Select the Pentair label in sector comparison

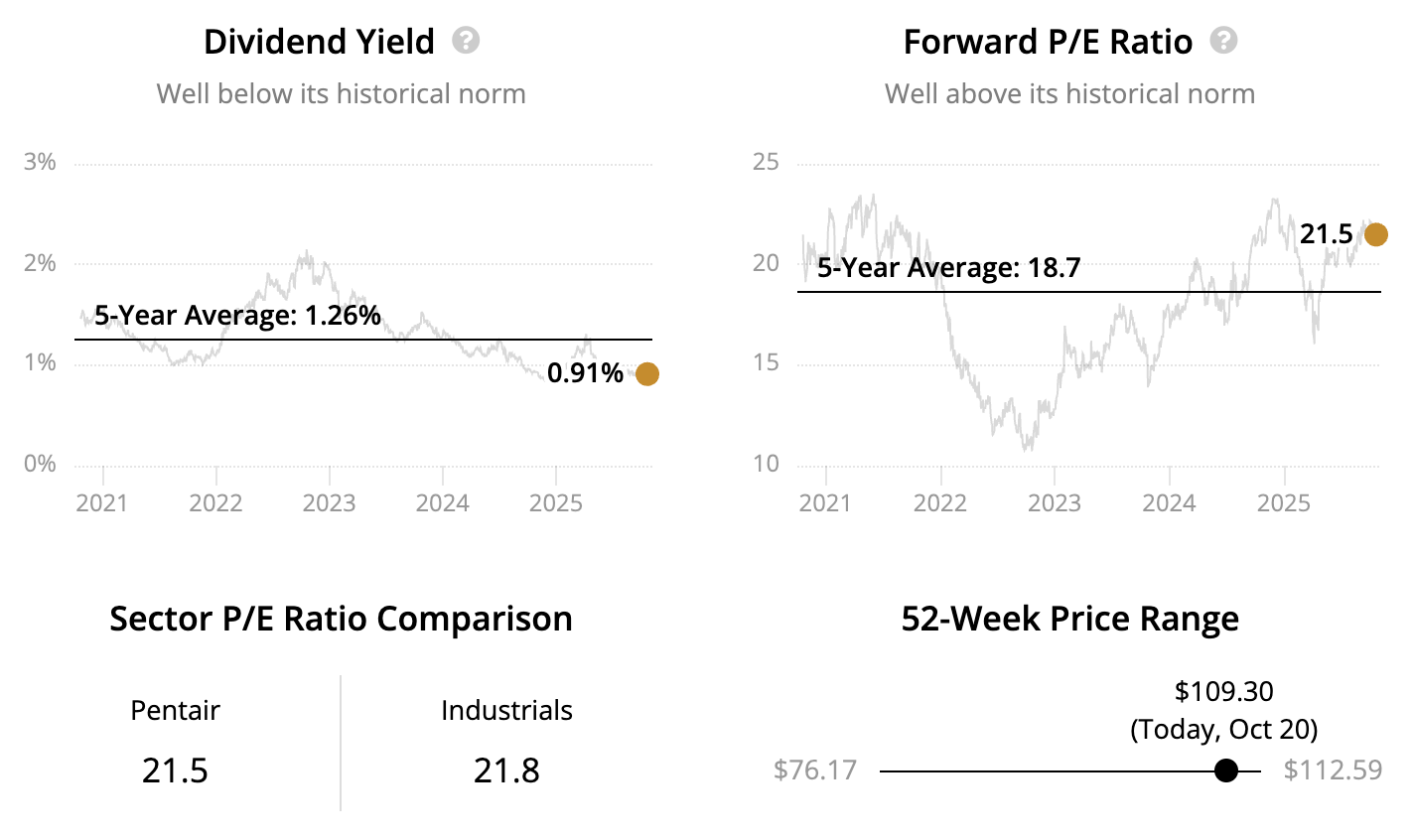pos(175,711)
